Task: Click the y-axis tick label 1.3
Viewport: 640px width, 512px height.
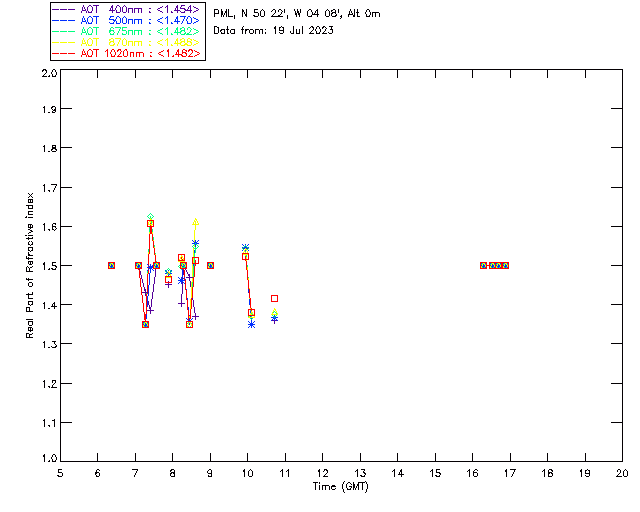Action: pos(49,344)
